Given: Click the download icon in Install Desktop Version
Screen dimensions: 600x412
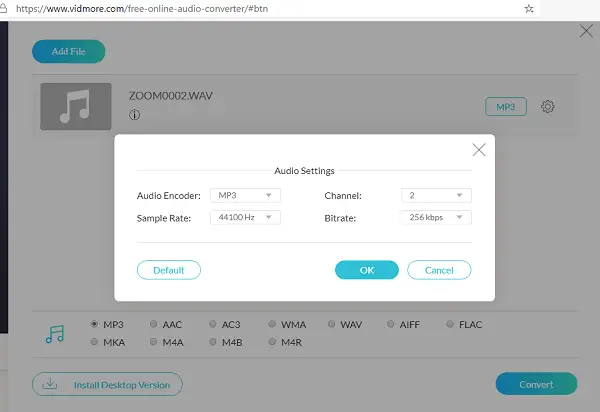Looking at the screenshot, I should coord(50,384).
